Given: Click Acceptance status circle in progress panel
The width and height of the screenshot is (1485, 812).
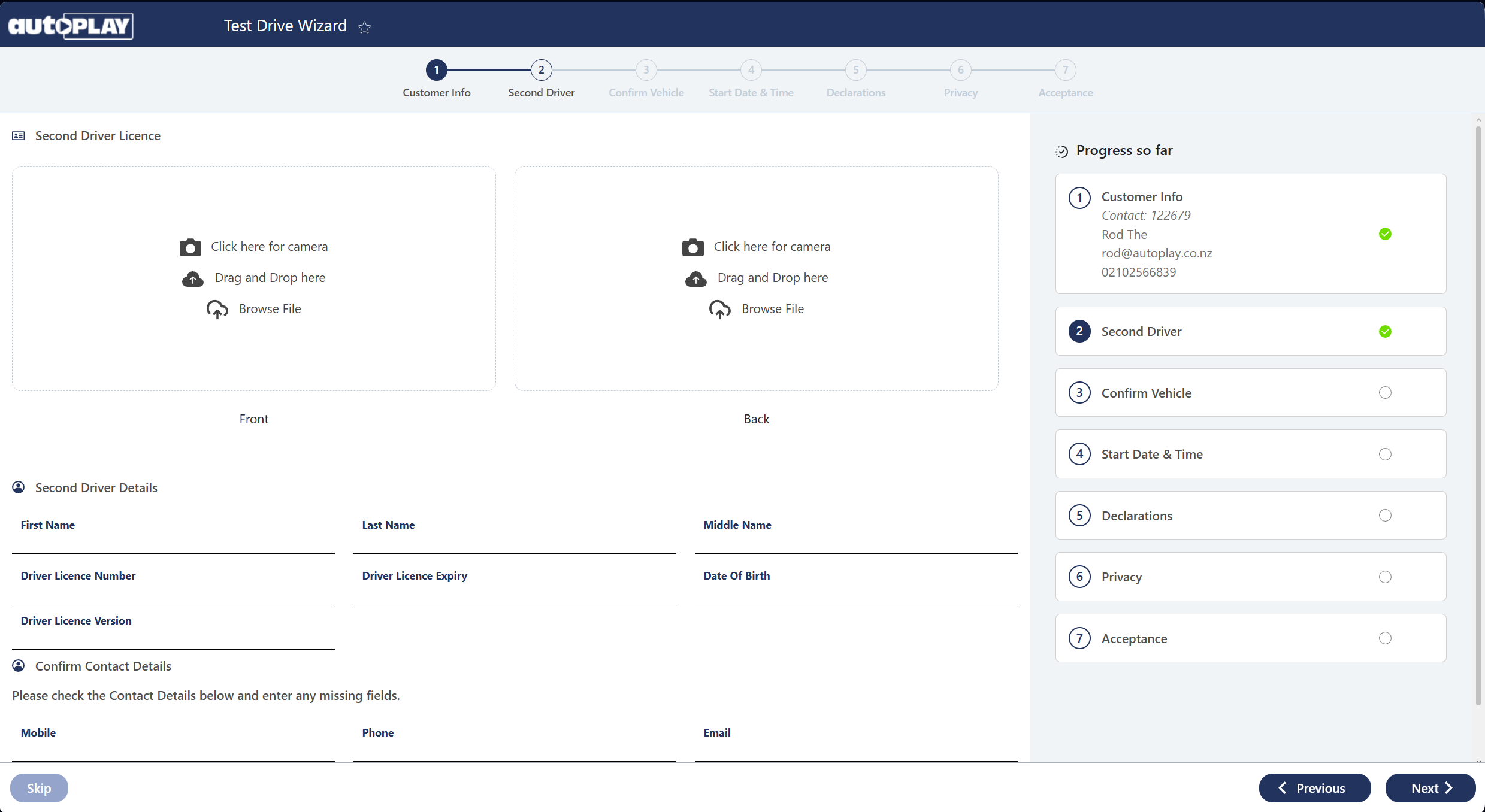Looking at the screenshot, I should tap(1384, 638).
